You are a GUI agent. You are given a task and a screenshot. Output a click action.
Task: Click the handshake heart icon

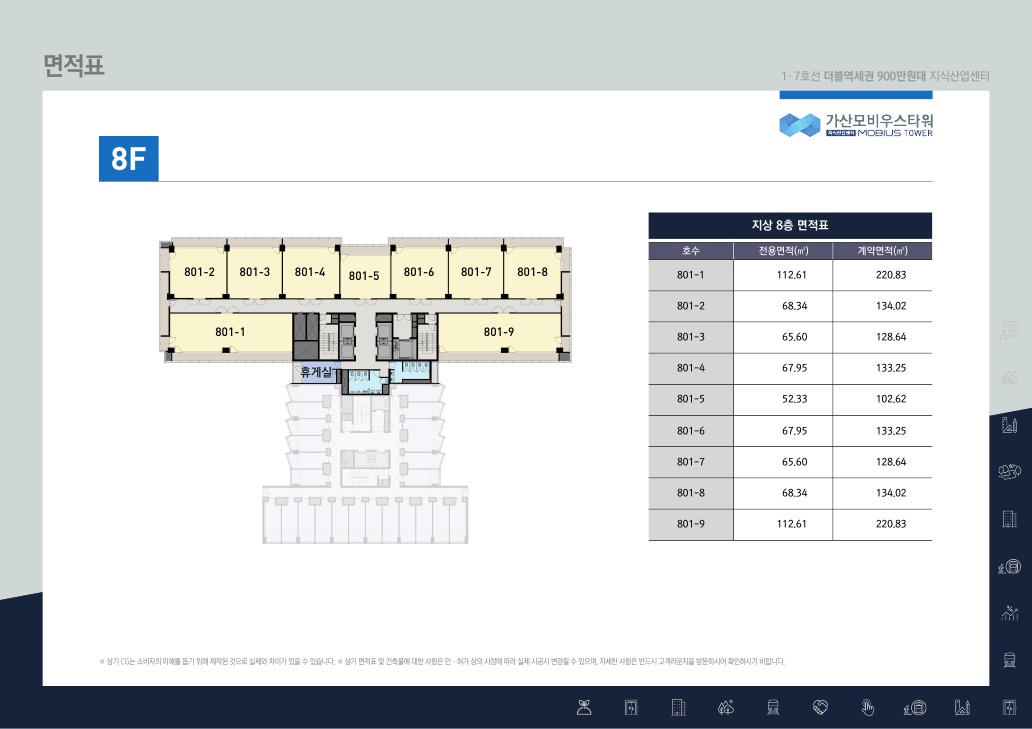(821, 708)
